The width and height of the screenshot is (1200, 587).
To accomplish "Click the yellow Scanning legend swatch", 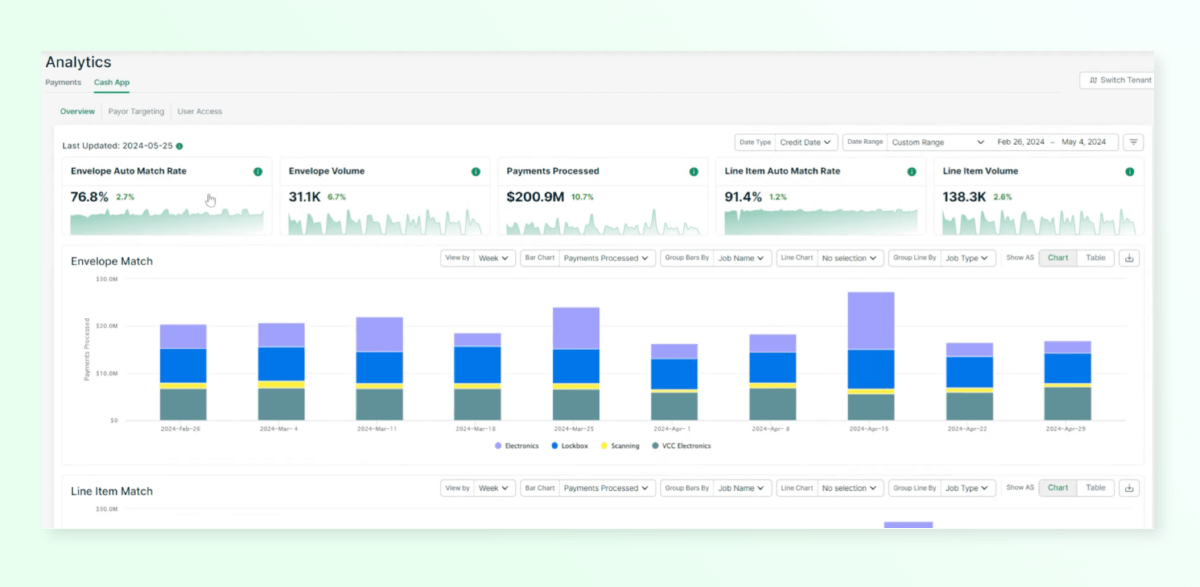I will click(604, 445).
